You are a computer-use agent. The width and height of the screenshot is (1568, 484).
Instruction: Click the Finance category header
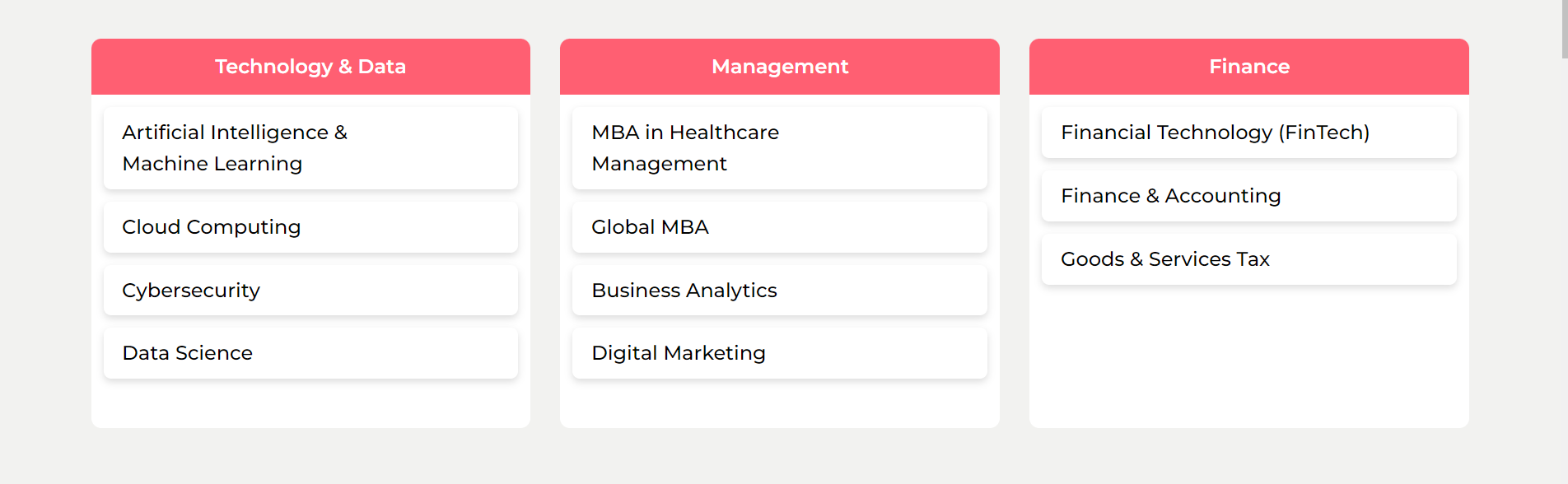(1249, 67)
